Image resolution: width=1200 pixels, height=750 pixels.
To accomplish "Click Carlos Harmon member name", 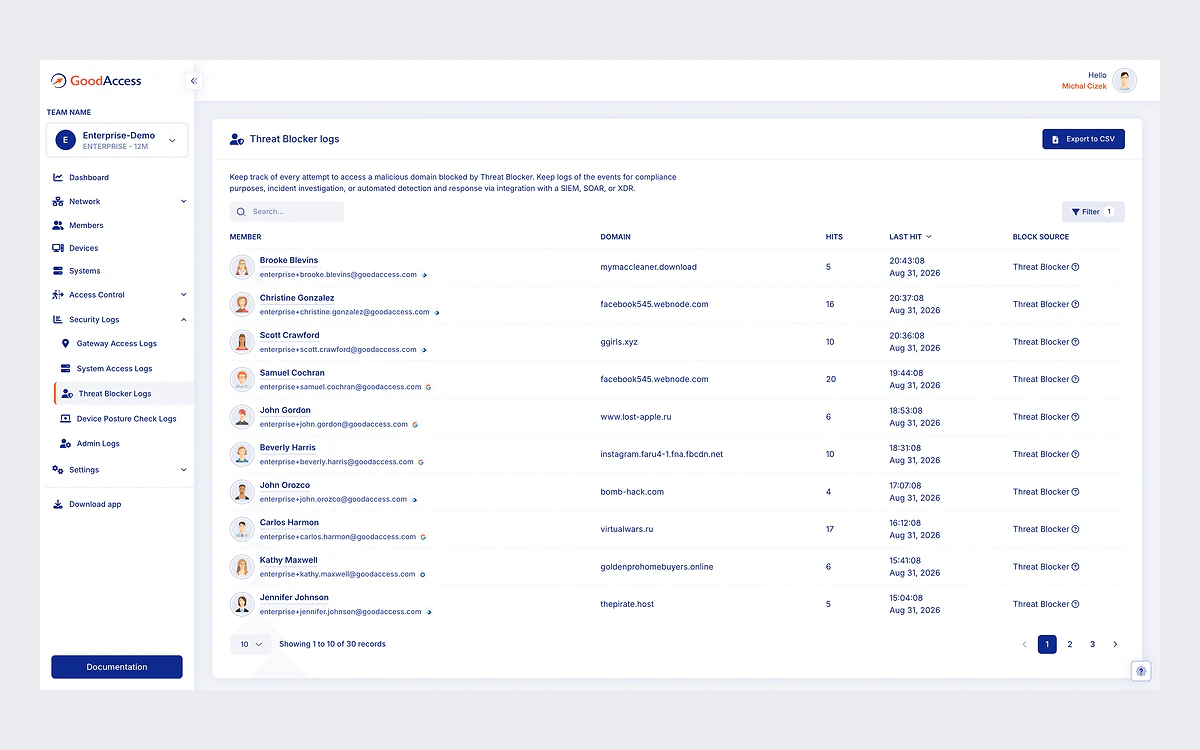I will coord(289,522).
